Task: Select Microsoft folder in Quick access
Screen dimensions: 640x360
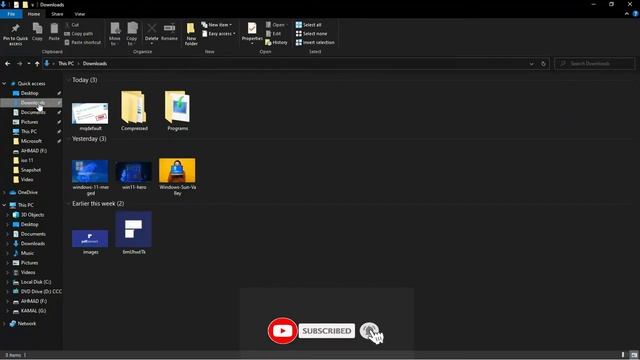Action: click(31, 141)
